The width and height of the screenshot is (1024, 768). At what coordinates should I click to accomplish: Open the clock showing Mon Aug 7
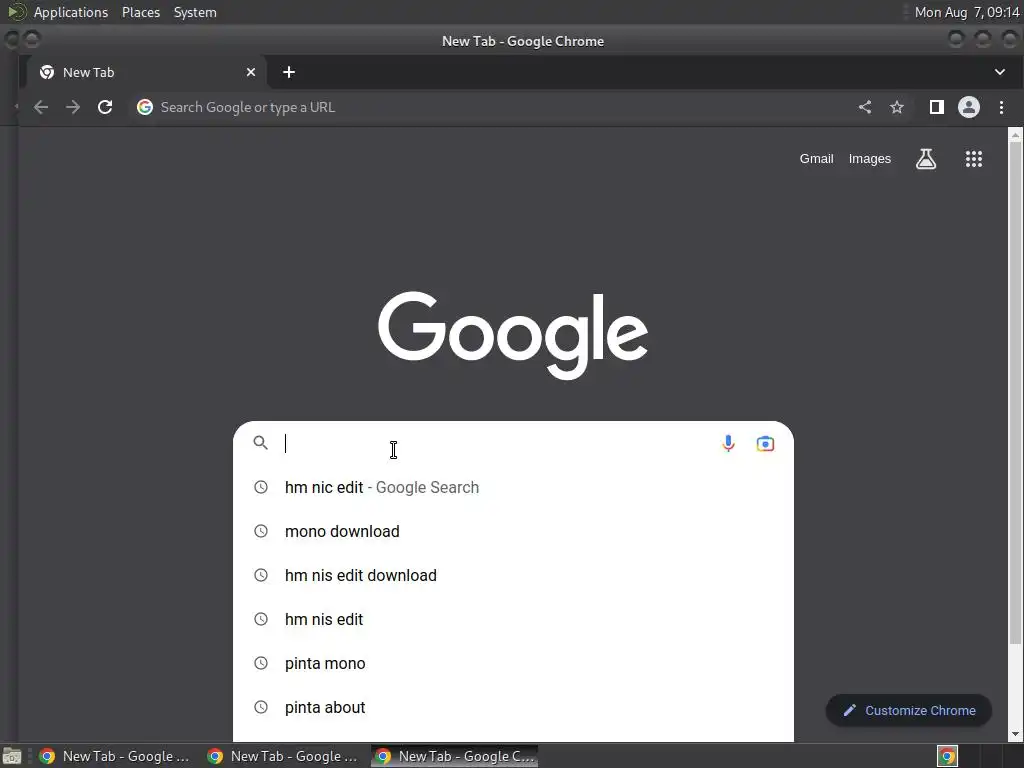[x=967, y=12]
